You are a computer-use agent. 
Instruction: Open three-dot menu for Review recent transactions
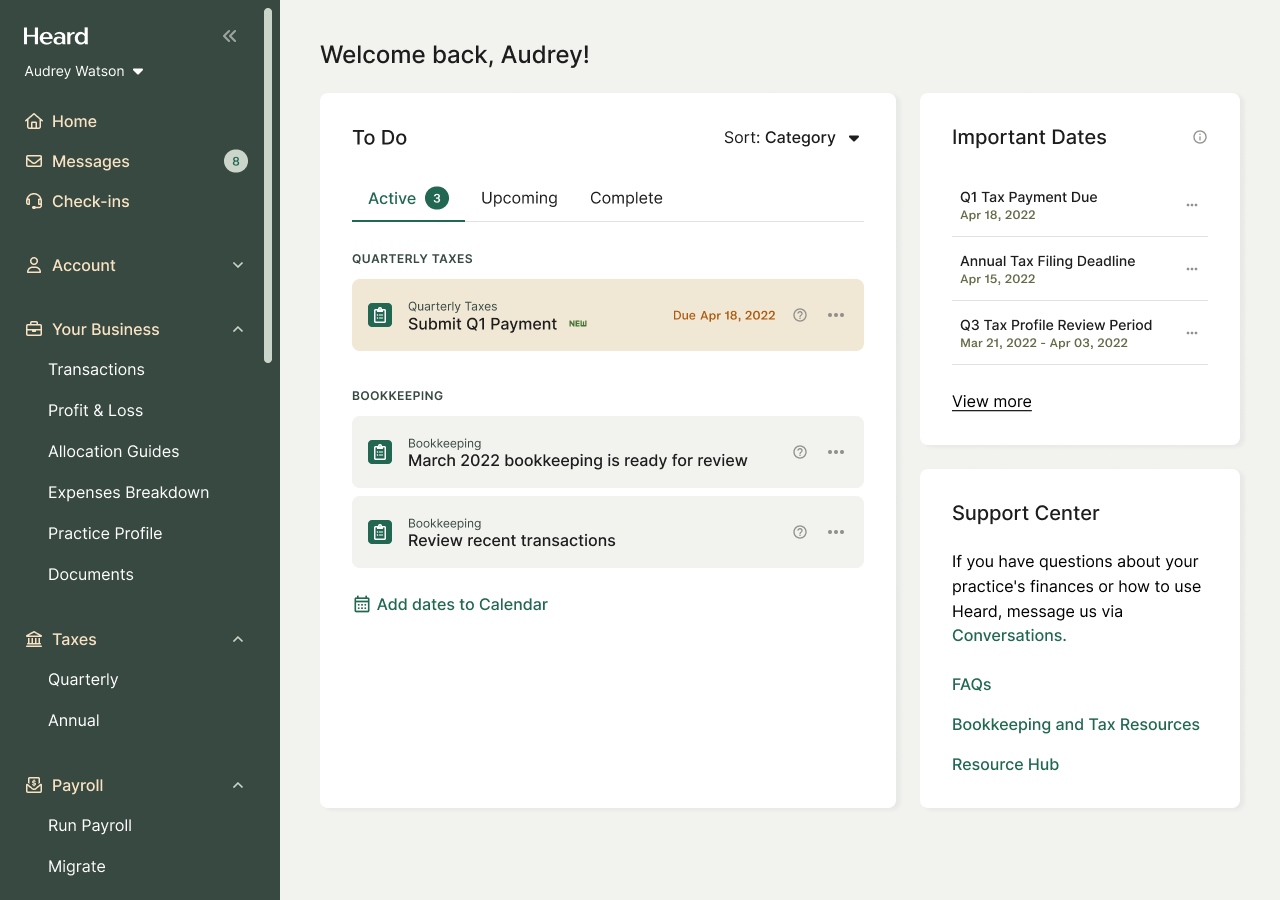[x=836, y=532]
